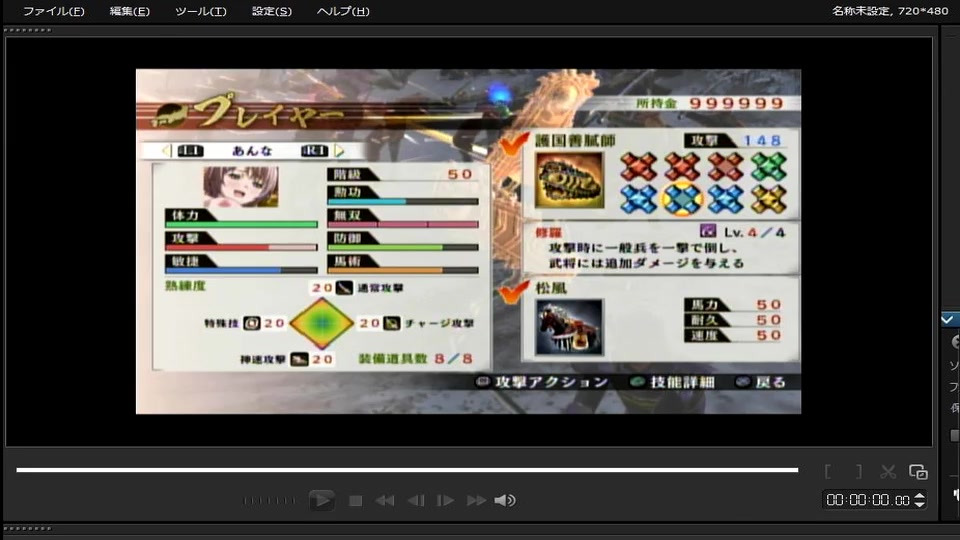Click the checkmark button on right panel

click(x=948, y=319)
